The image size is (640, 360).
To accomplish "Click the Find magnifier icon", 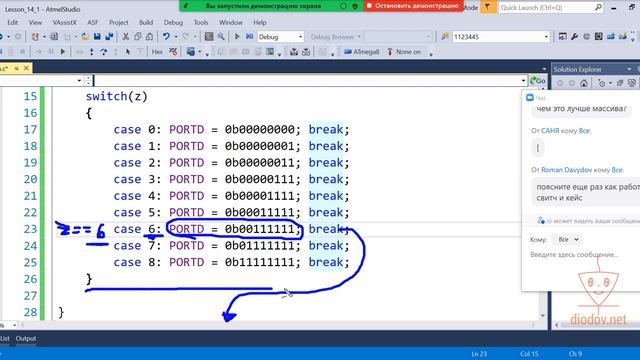I will [x=221, y=37].
